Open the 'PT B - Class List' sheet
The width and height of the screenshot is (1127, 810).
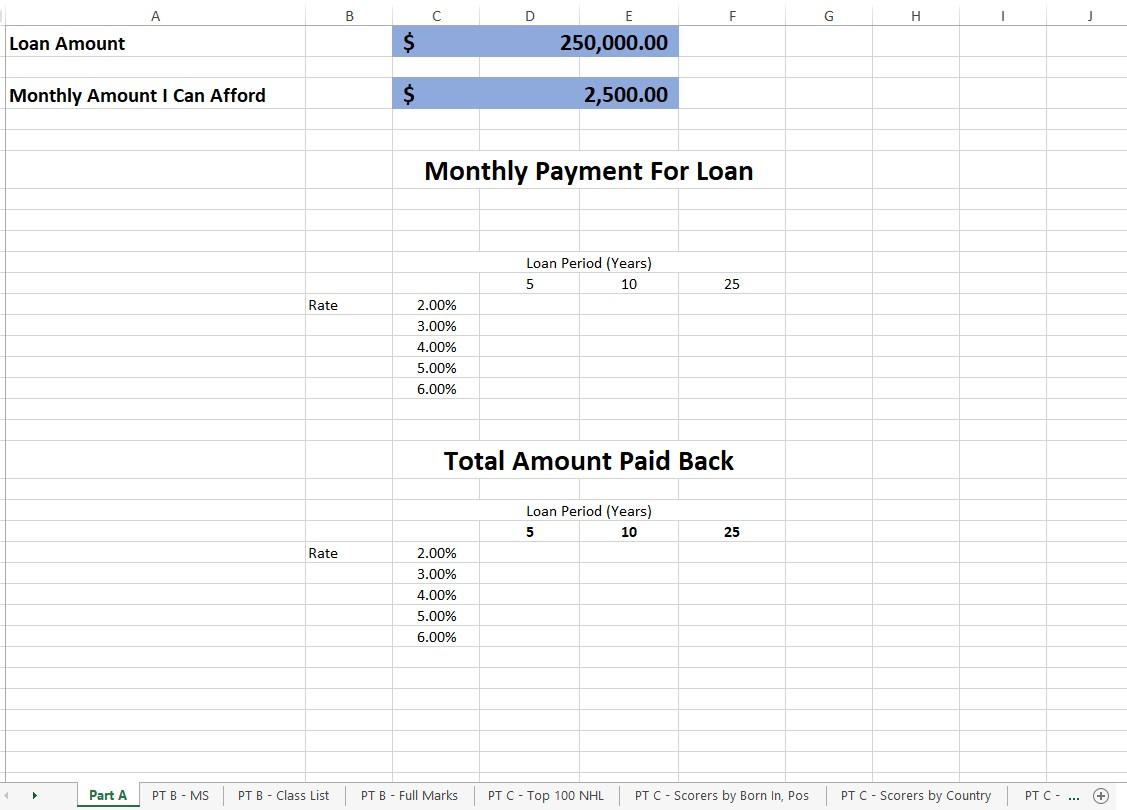283,795
